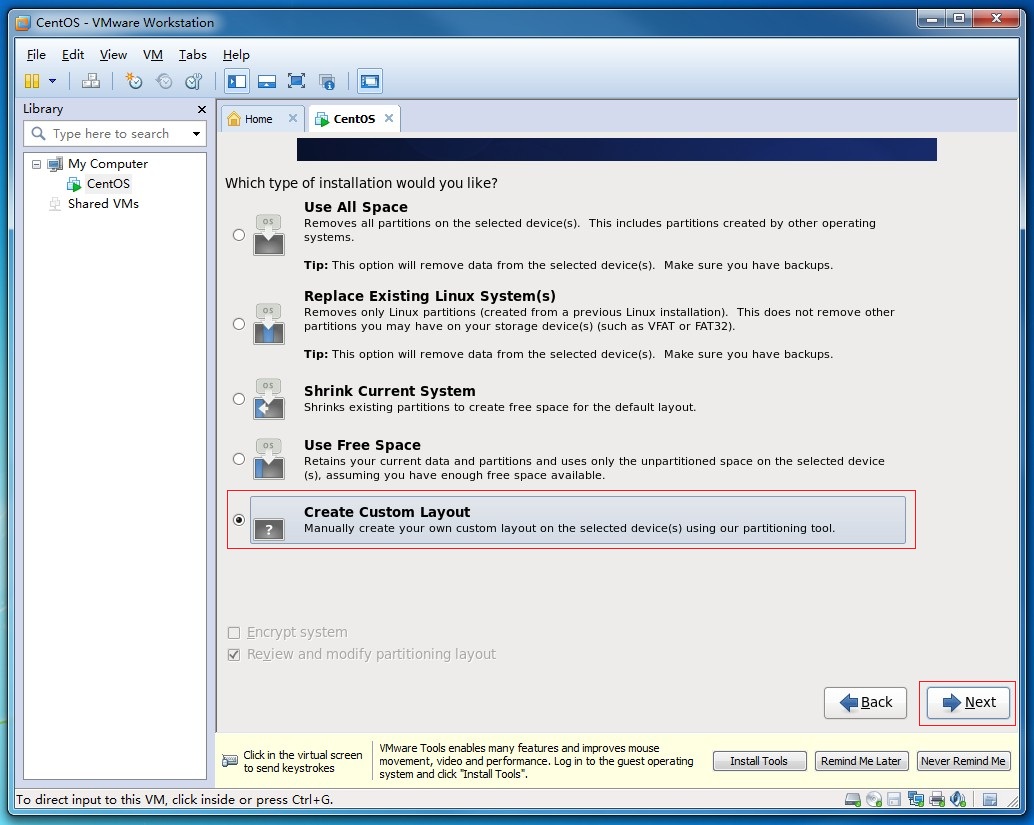This screenshot has height=825, width=1034.
Task: Click the Install Tools button
Action: (758, 761)
